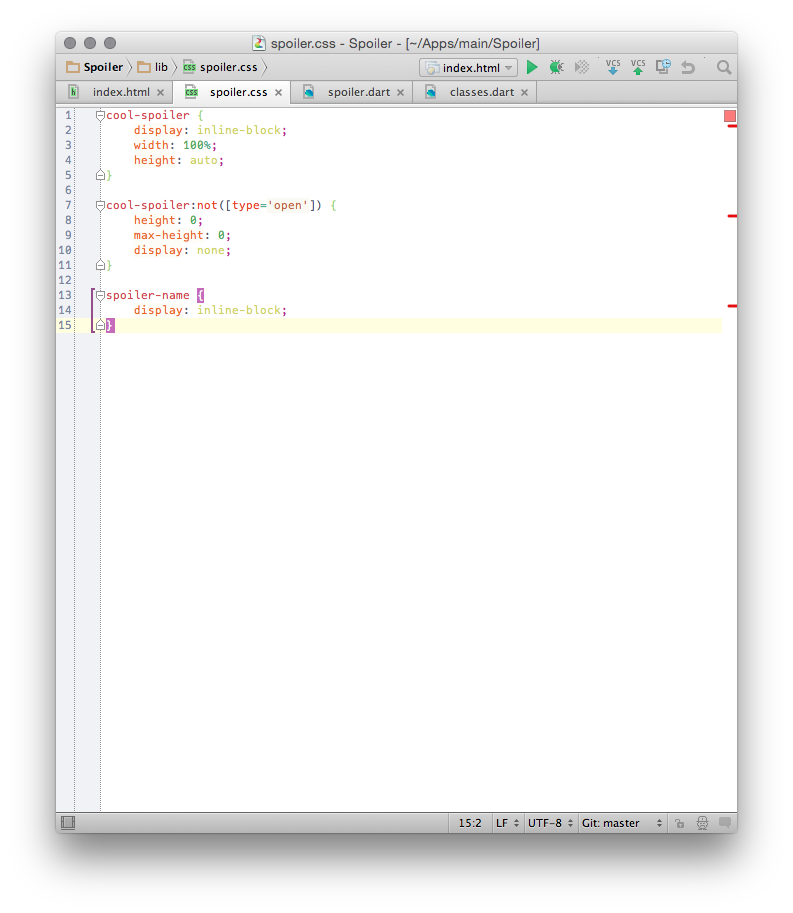Click line number 7 in the gutter

point(68,205)
